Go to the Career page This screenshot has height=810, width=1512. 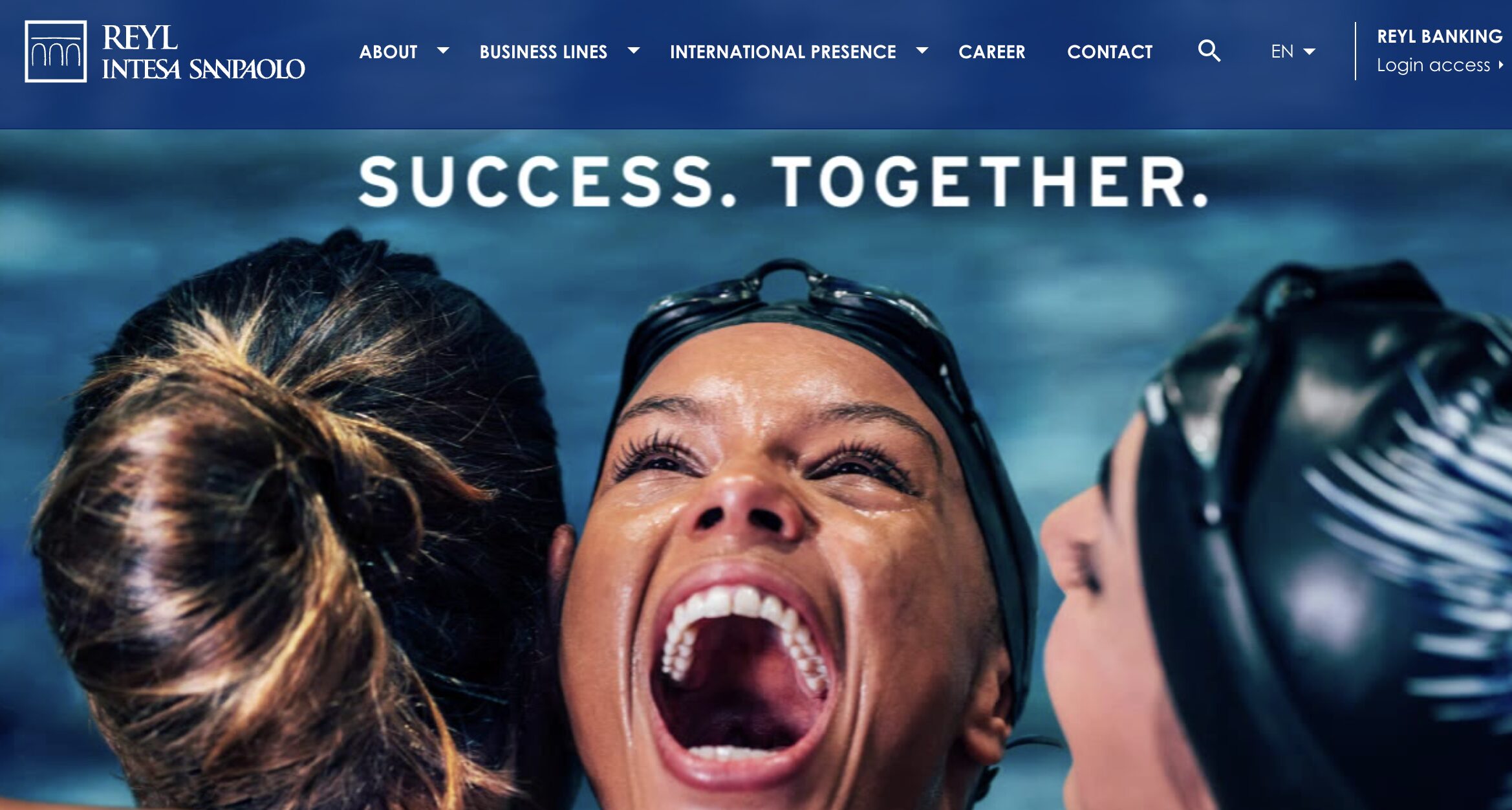[992, 52]
